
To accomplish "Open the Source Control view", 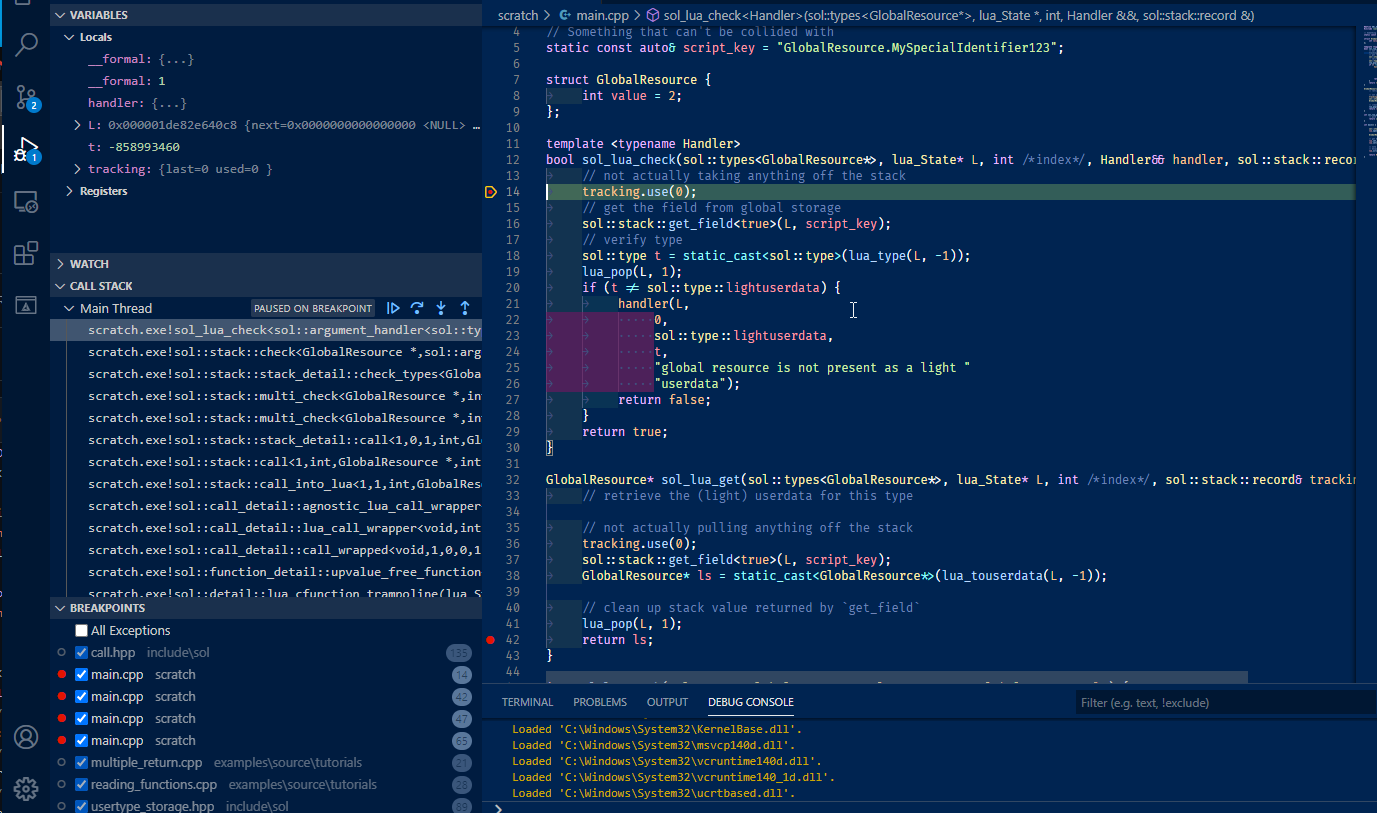I will click(x=25, y=98).
